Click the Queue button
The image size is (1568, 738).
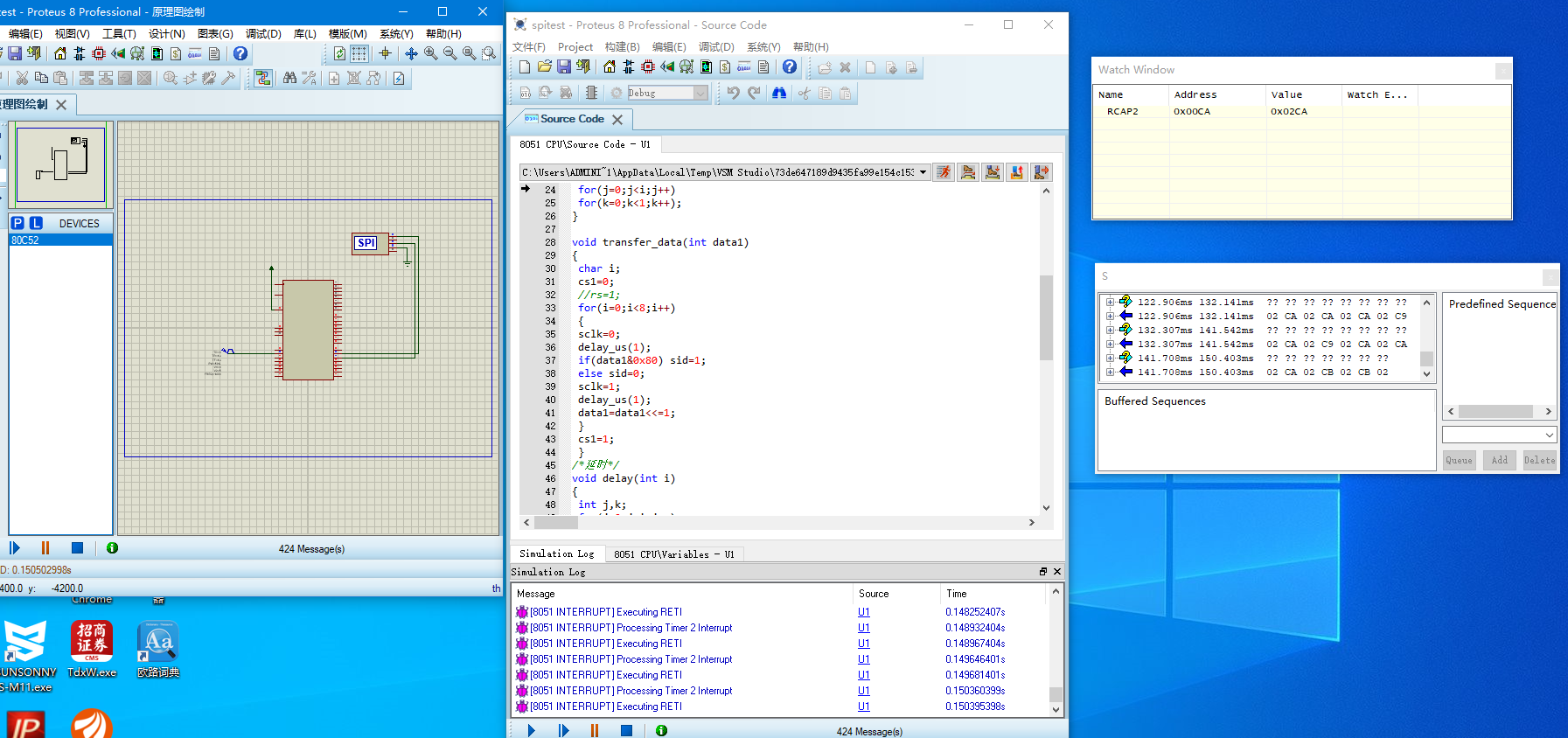(1459, 460)
